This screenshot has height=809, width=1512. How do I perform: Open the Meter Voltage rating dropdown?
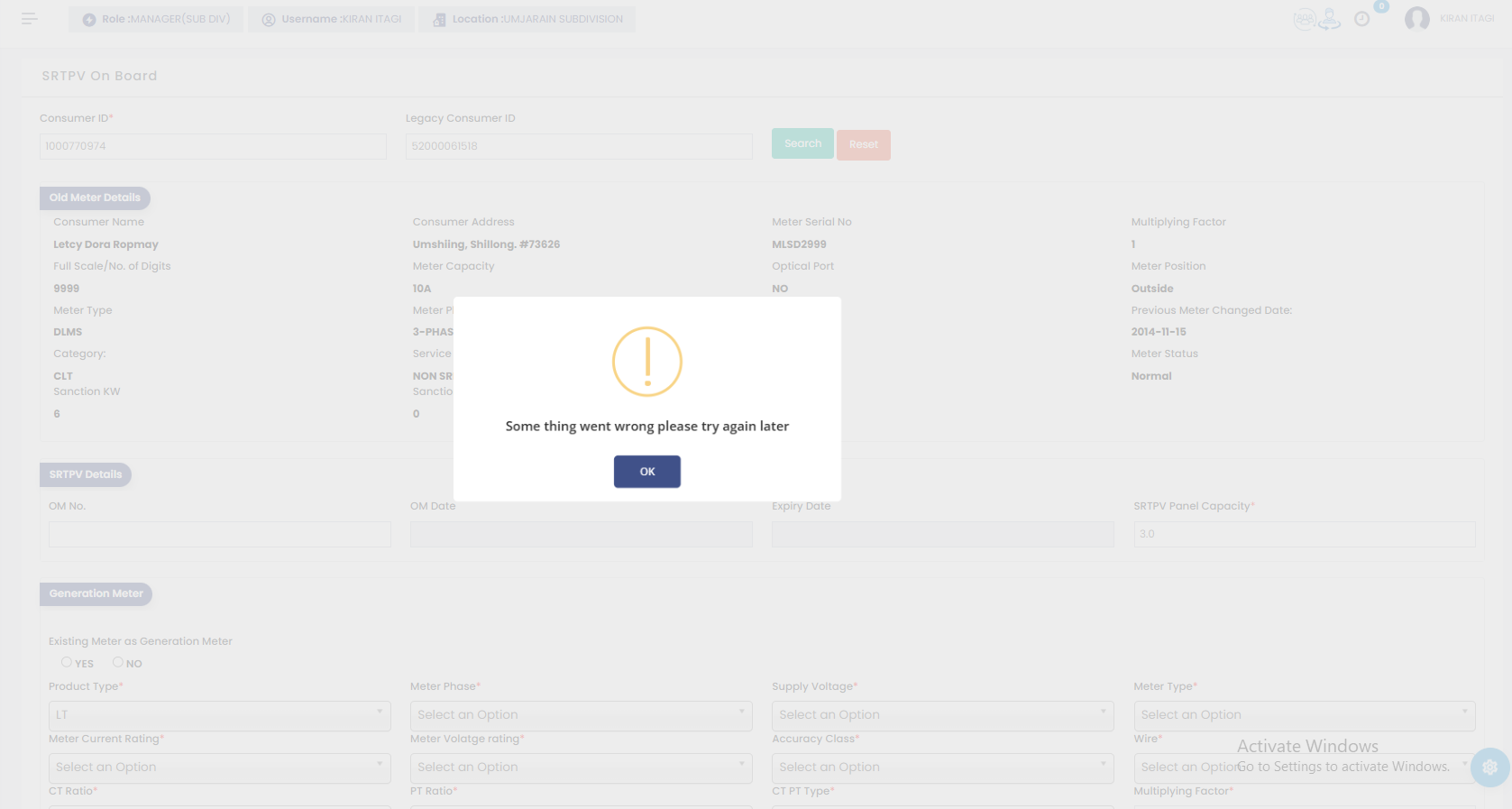[582, 768]
